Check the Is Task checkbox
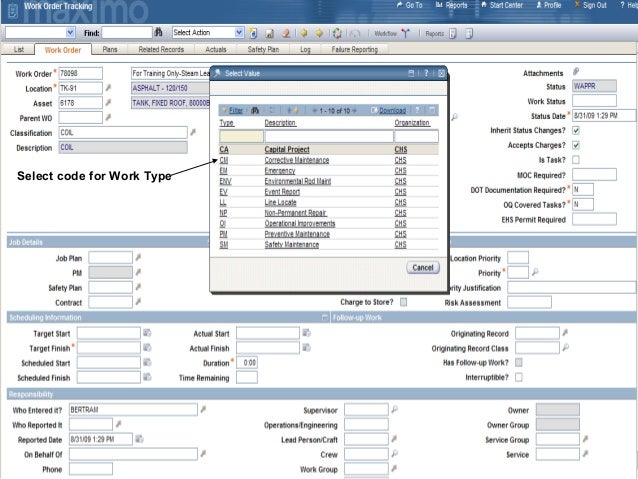The width and height of the screenshot is (638, 479). 576,160
